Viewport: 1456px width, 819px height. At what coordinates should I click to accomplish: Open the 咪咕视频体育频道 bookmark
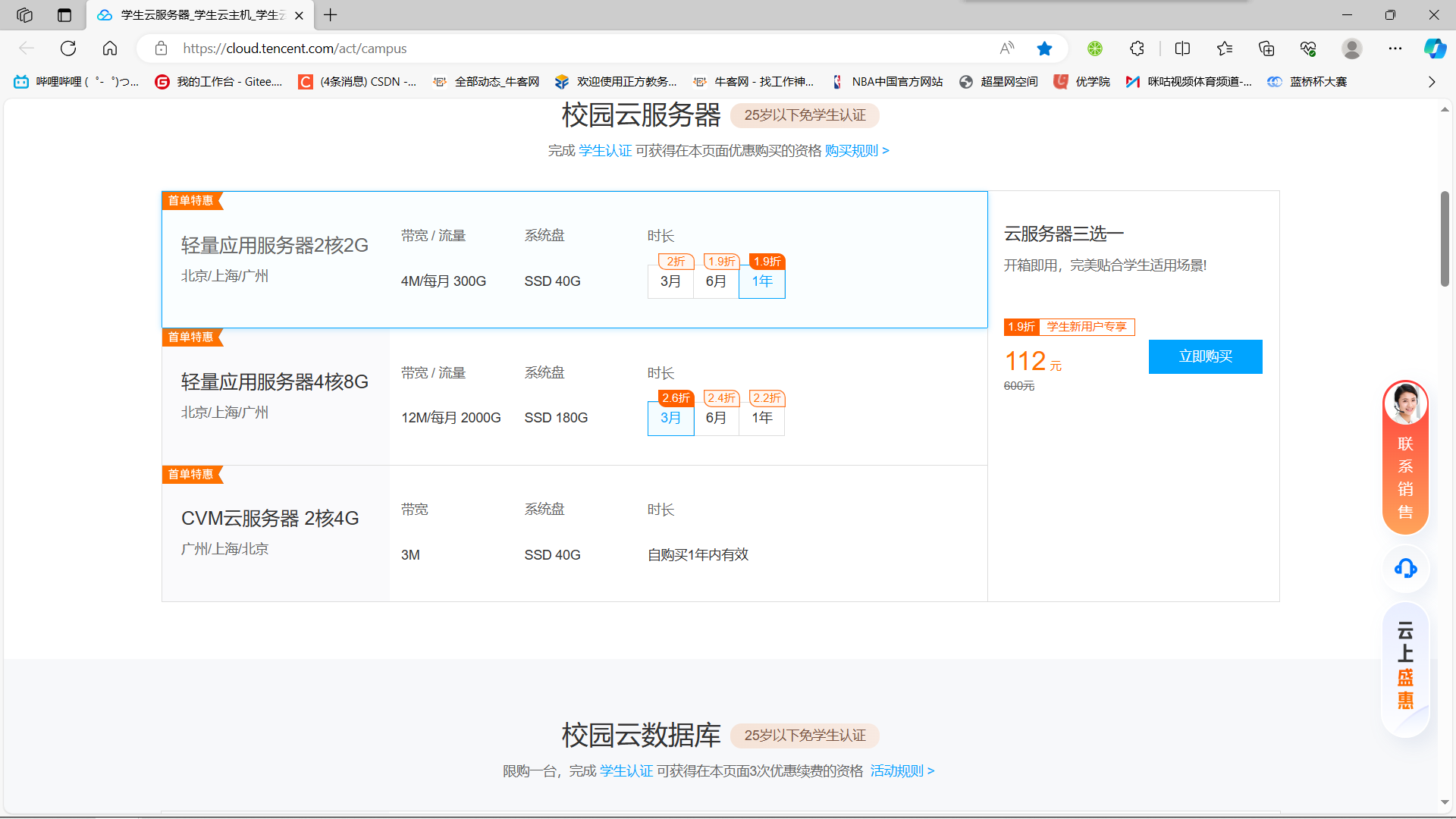[x=1188, y=82]
